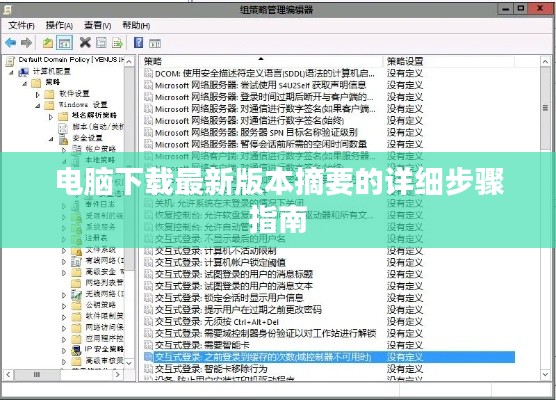
Task: Click the Default Domain Policy scroll icon
Action: click(x=11, y=61)
